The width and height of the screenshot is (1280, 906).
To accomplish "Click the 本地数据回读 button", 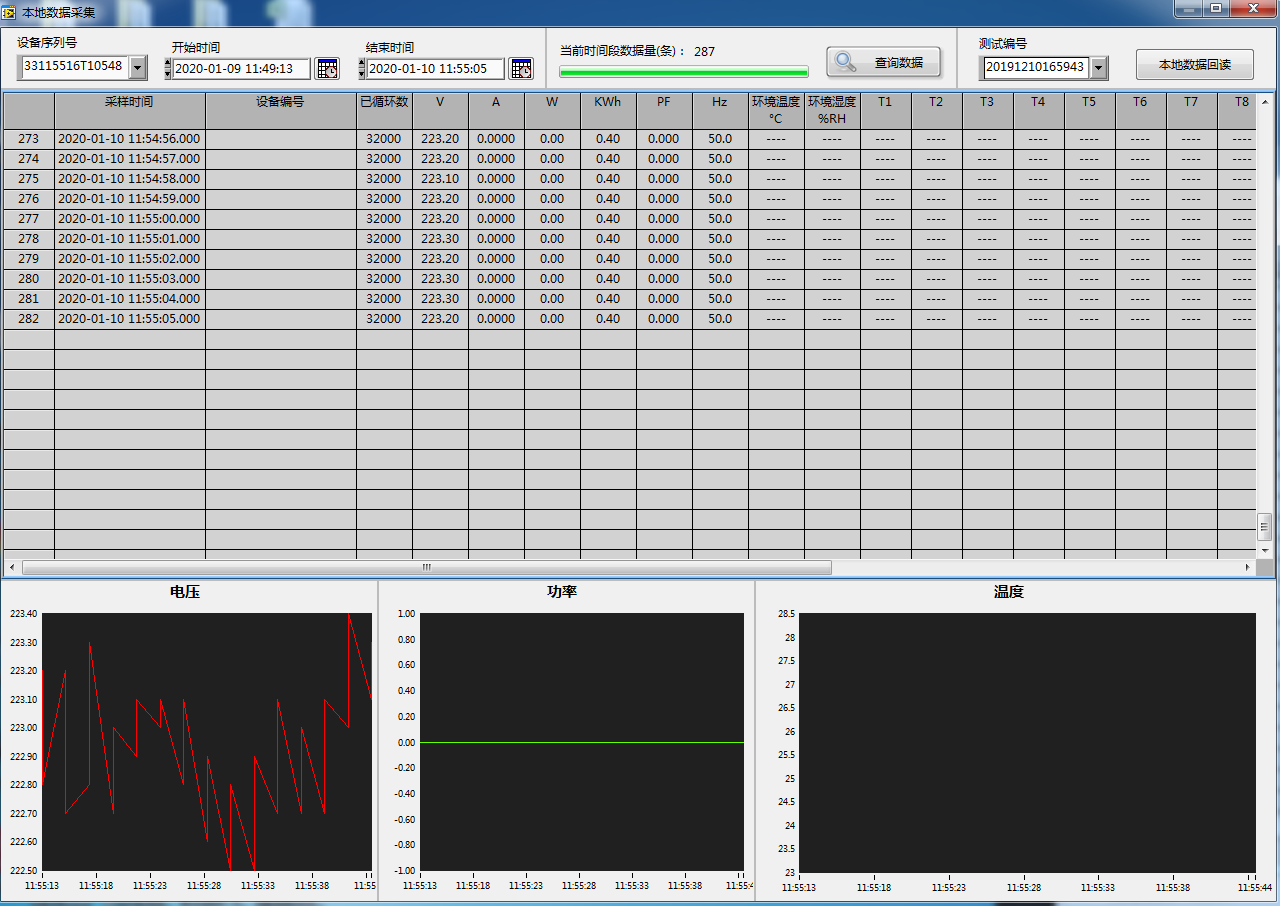I will coord(1194,65).
